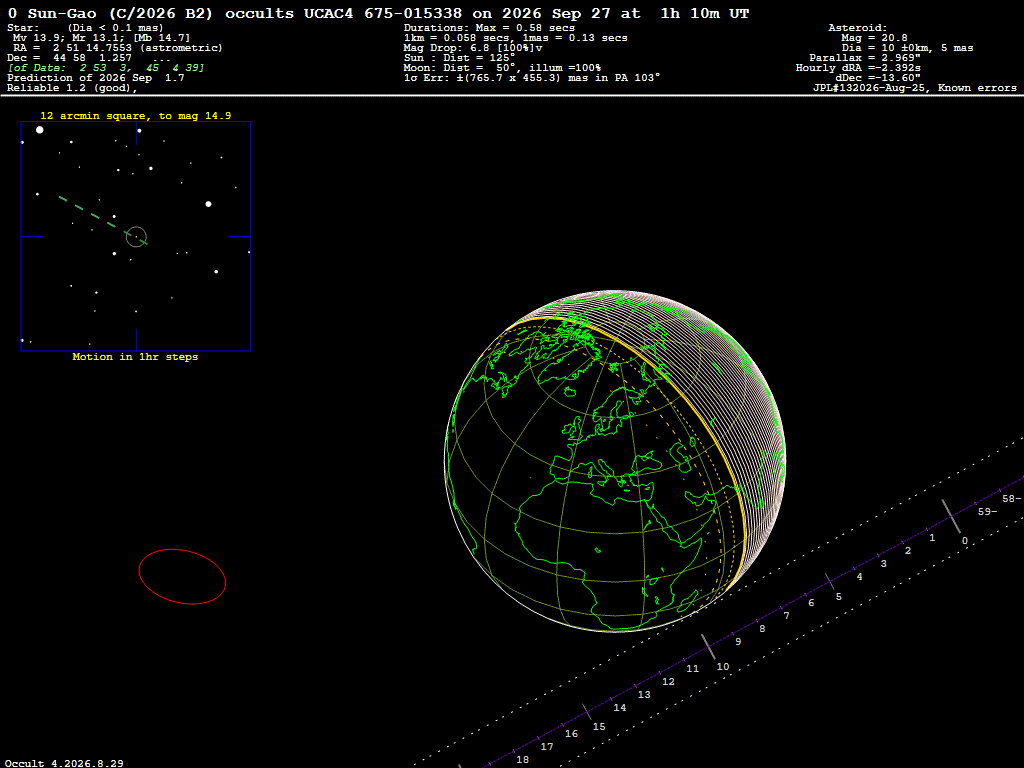Click the JPL orbit source text

coord(914,88)
